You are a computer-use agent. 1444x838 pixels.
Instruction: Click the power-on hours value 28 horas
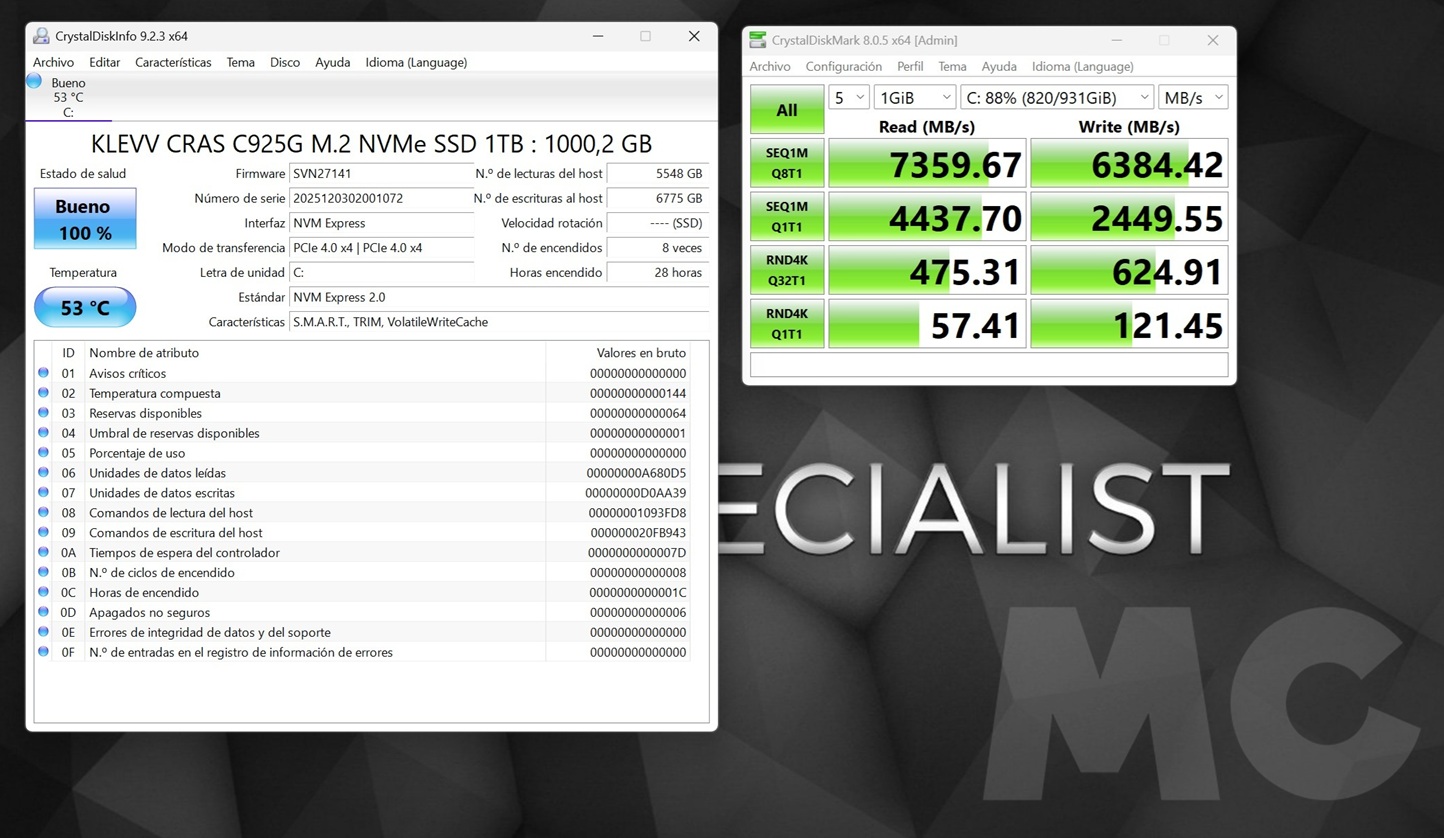click(658, 272)
